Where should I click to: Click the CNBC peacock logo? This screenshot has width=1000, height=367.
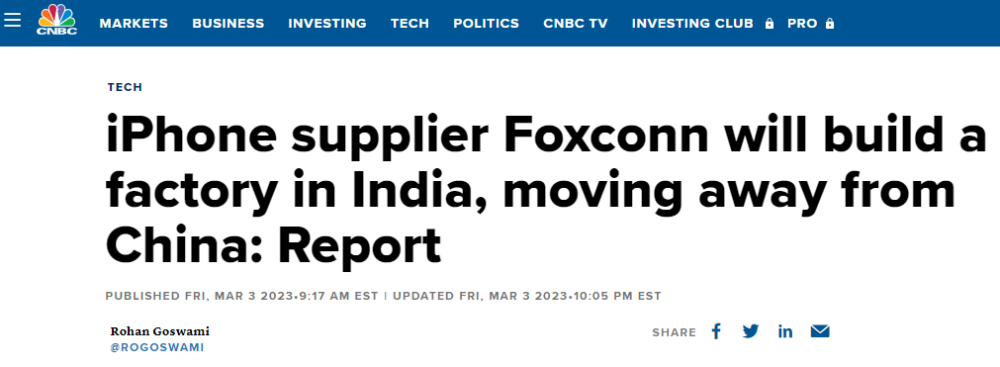[x=57, y=20]
